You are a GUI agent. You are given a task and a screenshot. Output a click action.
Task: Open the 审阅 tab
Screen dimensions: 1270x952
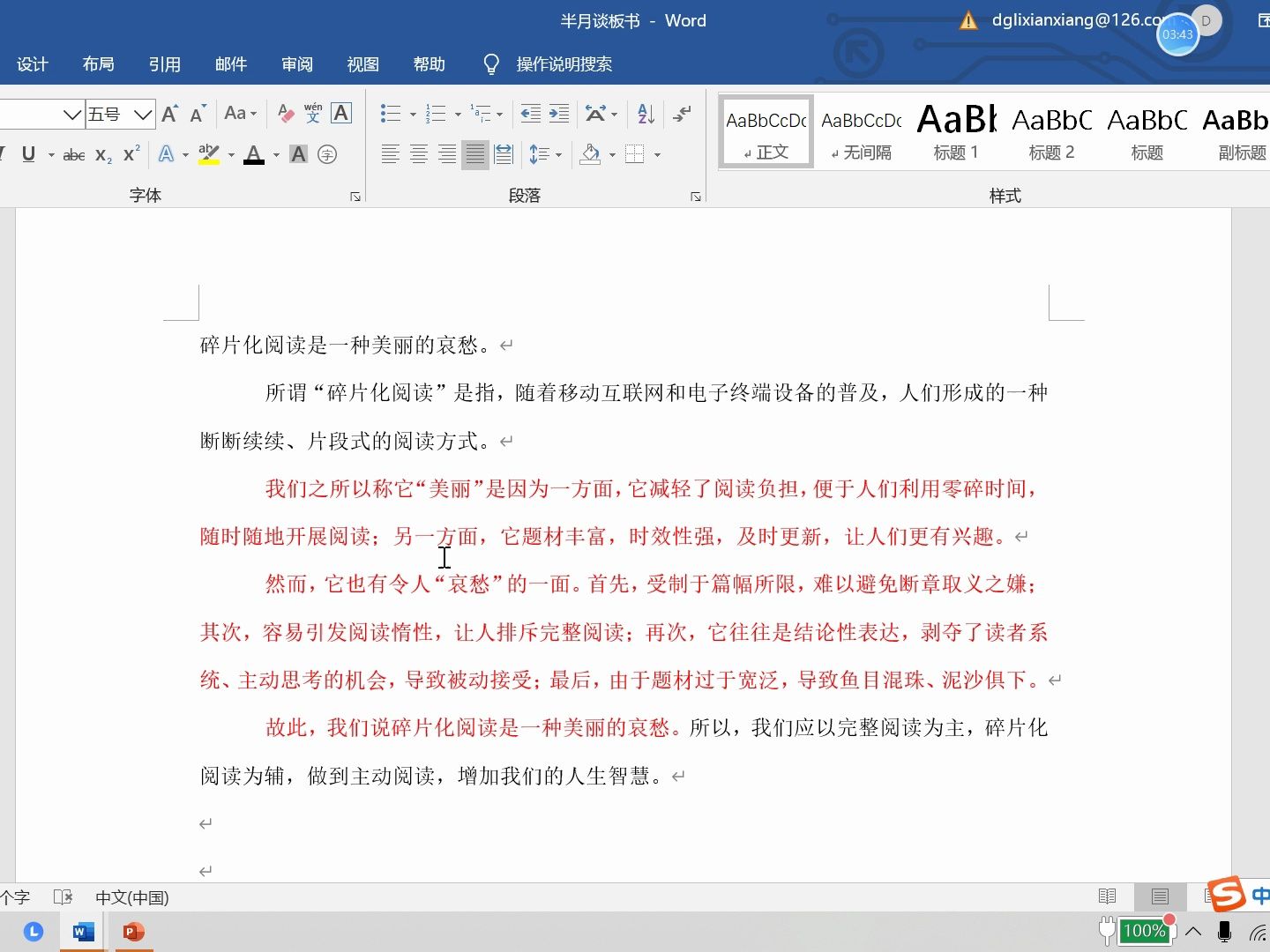pos(297,64)
